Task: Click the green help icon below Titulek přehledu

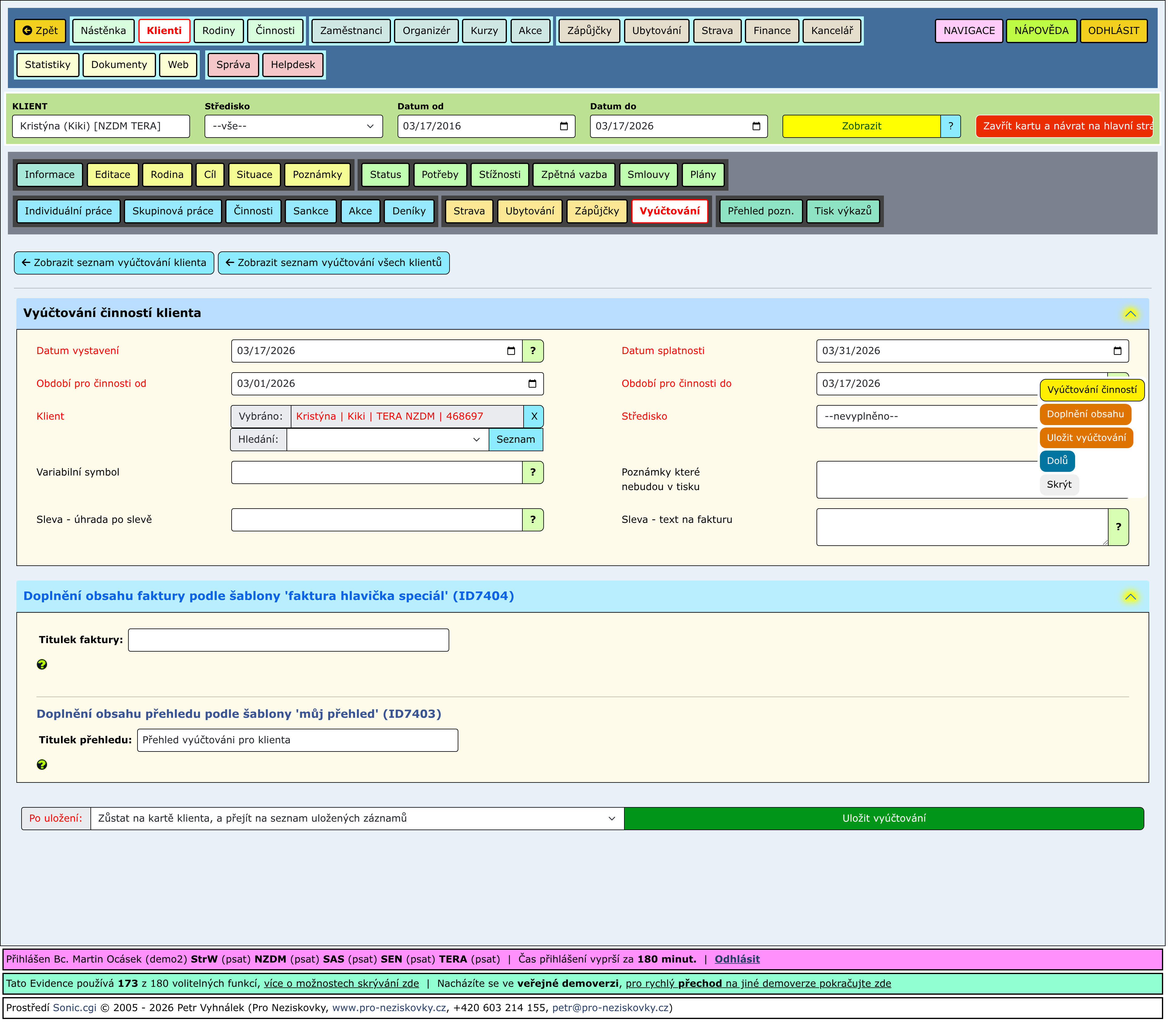Action: click(x=42, y=765)
